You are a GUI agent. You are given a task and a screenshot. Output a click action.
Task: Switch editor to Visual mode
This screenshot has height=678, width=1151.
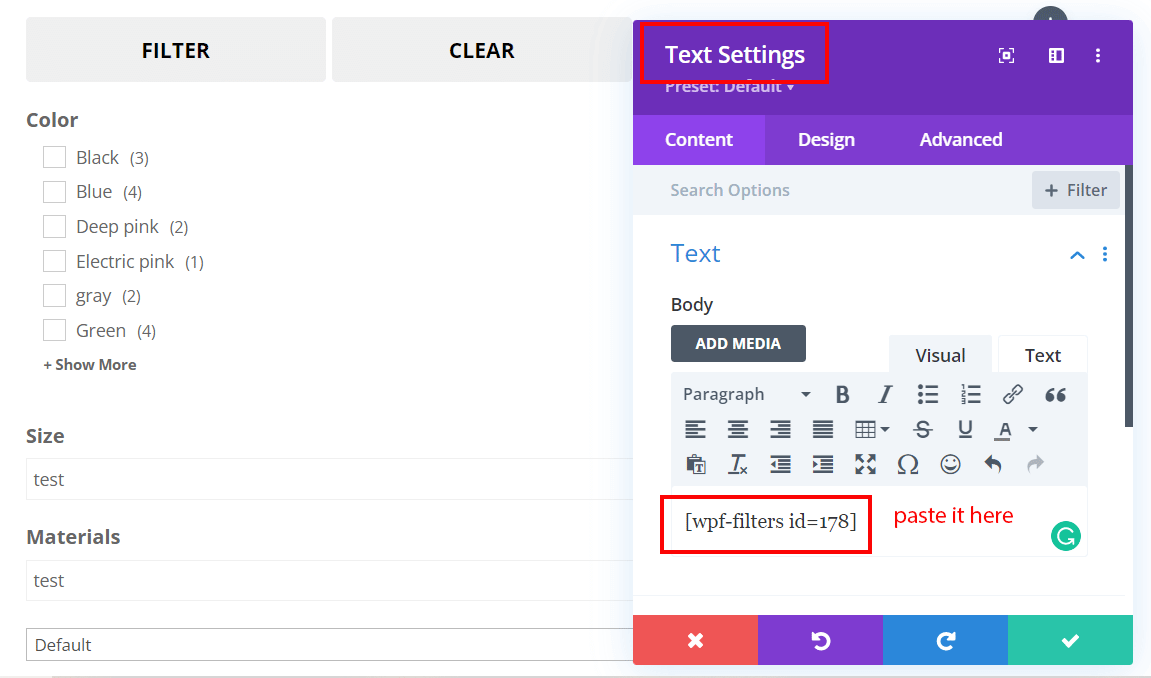click(940, 355)
